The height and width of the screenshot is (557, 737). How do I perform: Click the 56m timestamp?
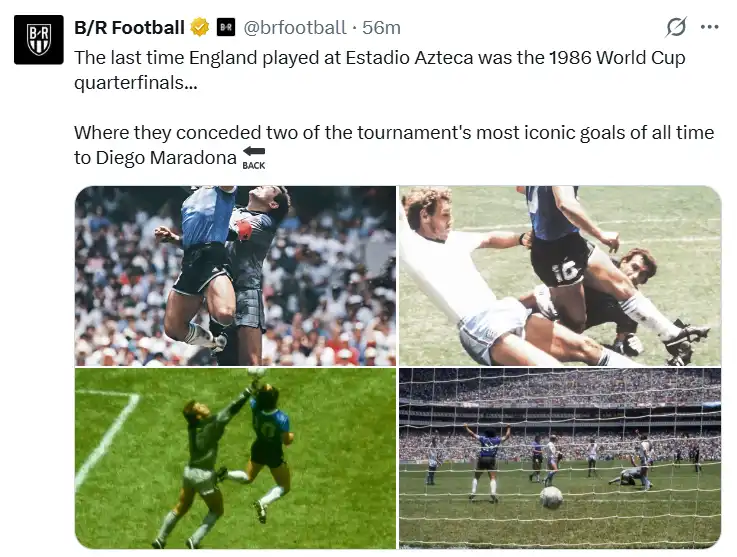[x=381, y=27]
